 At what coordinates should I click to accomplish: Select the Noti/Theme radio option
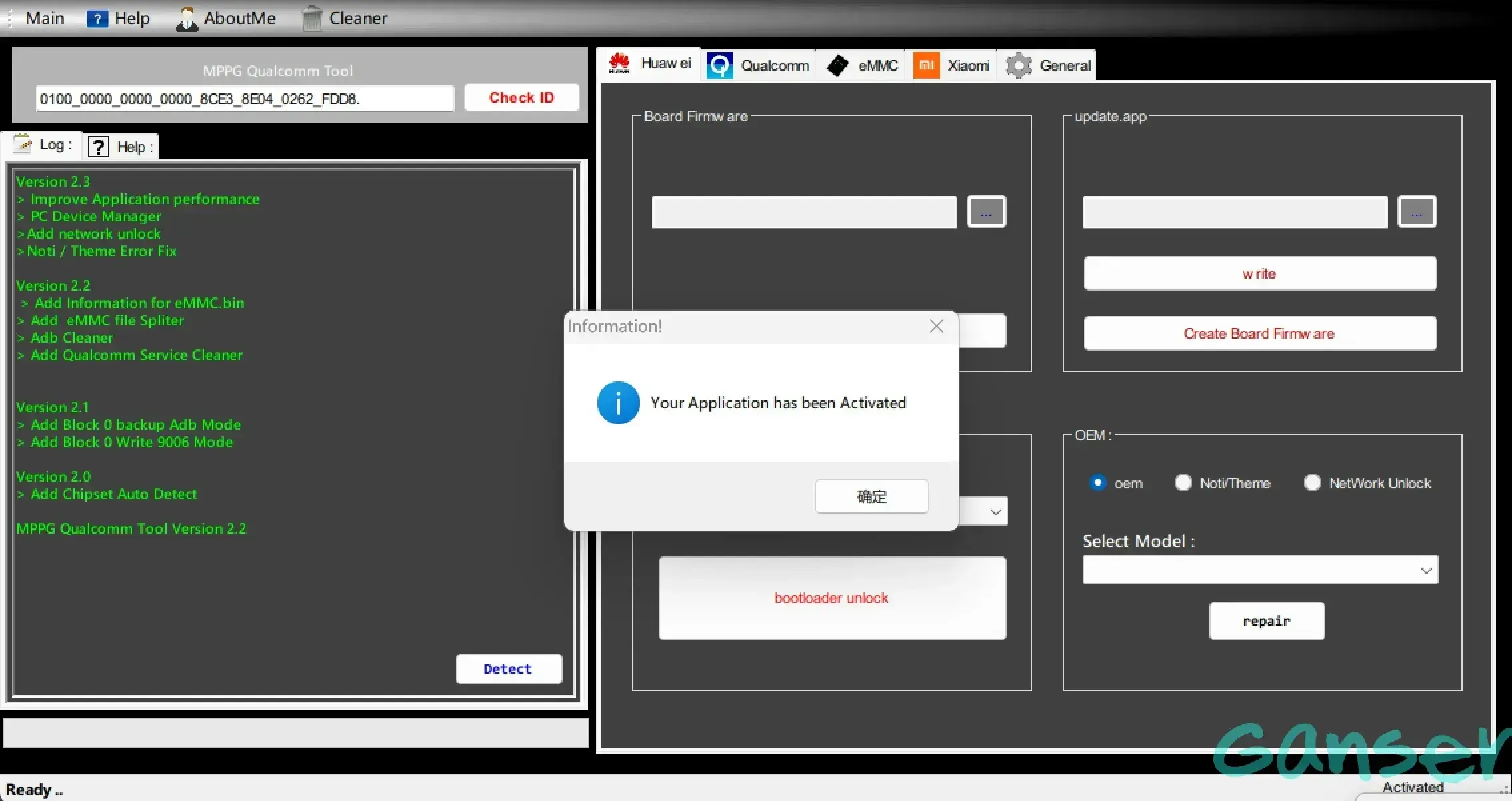tap(1183, 482)
